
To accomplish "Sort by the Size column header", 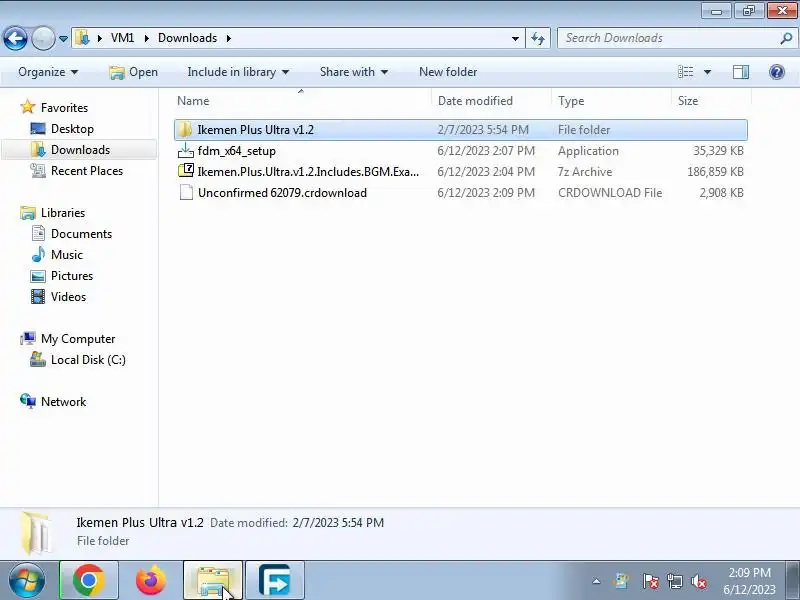I will (x=711, y=101).
